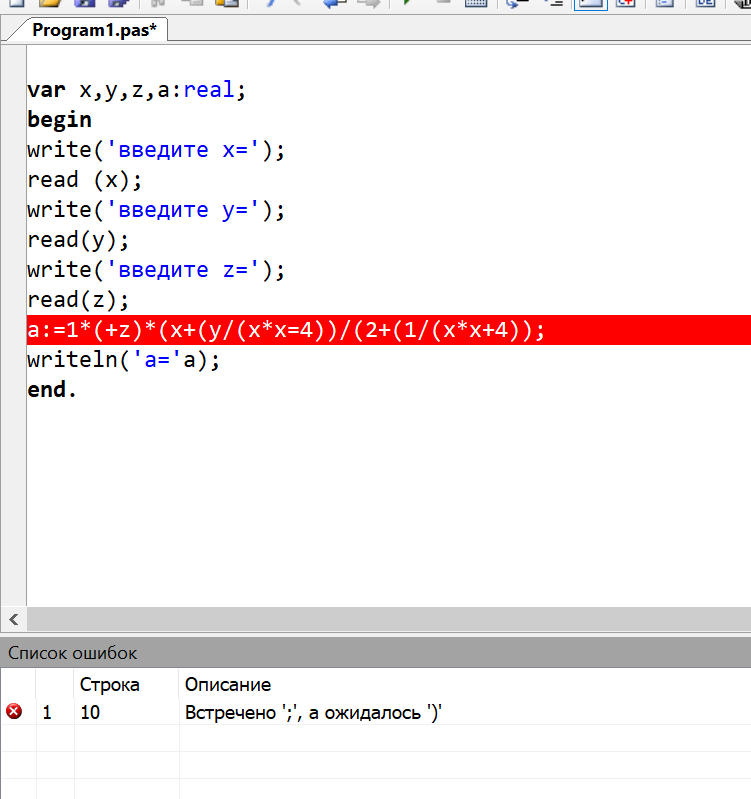Click the Save file toolbar icon
Screen dimensions: 751x799
click(x=83, y=4)
